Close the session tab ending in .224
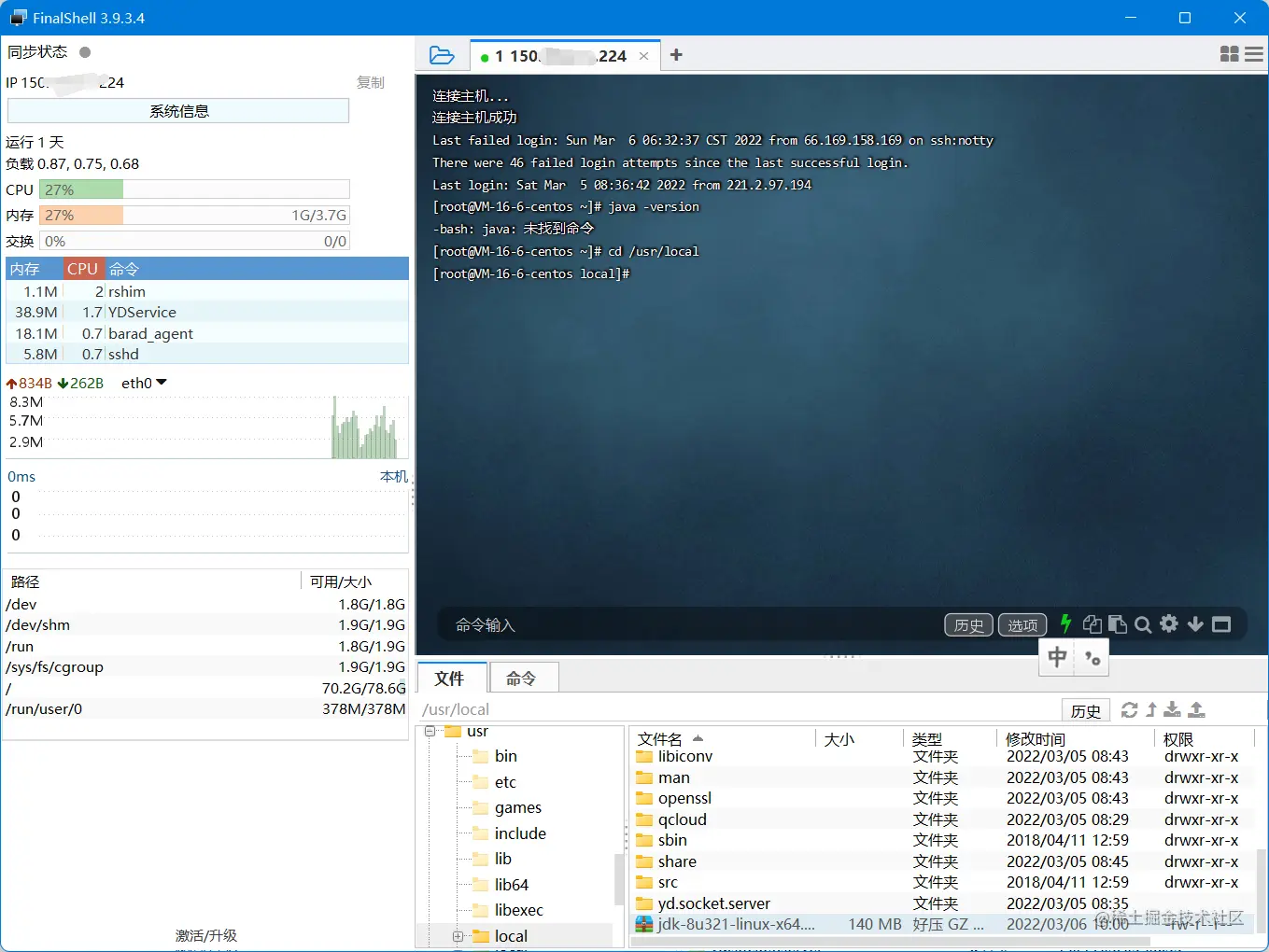This screenshot has height=952, width=1269. [x=643, y=56]
